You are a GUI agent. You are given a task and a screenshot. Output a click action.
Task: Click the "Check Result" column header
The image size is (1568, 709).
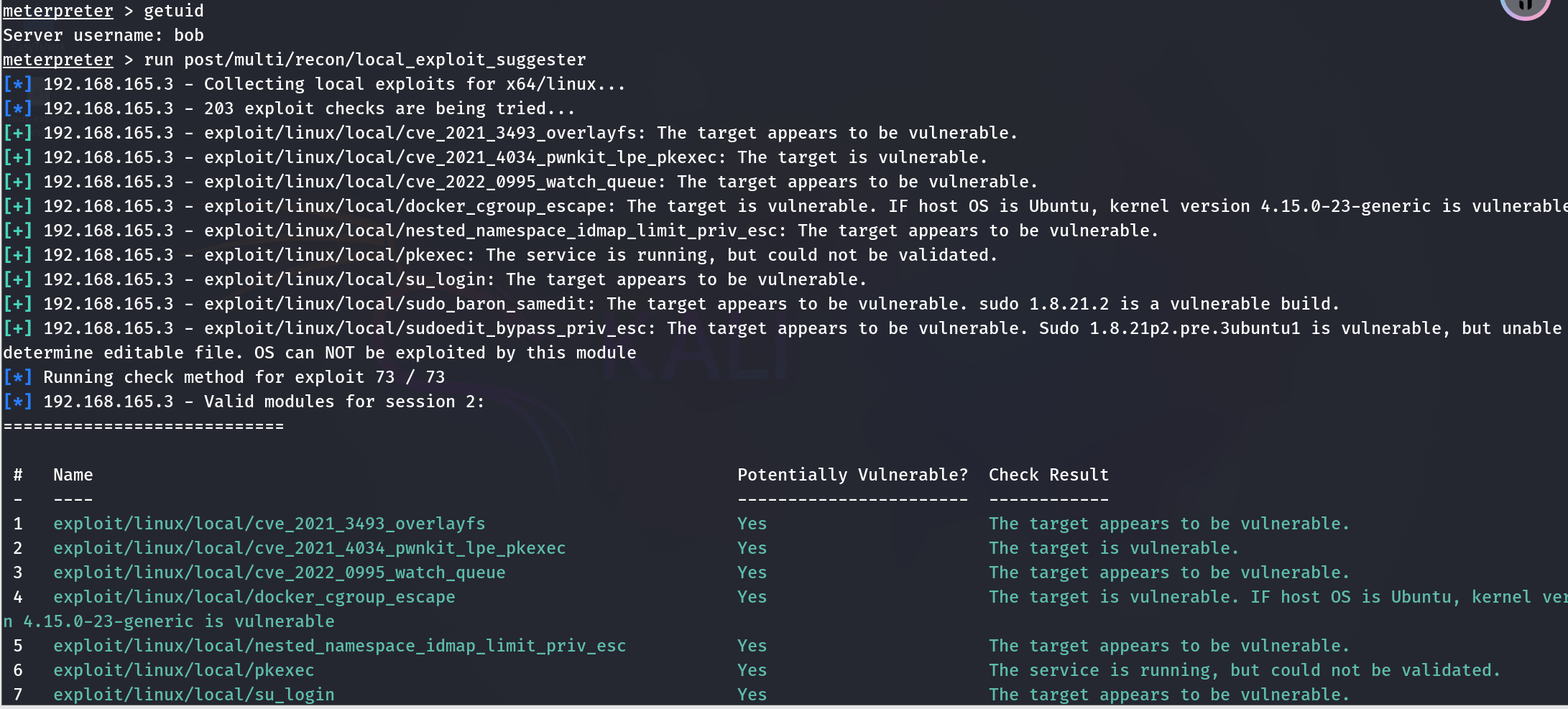pyautogui.click(x=1048, y=475)
